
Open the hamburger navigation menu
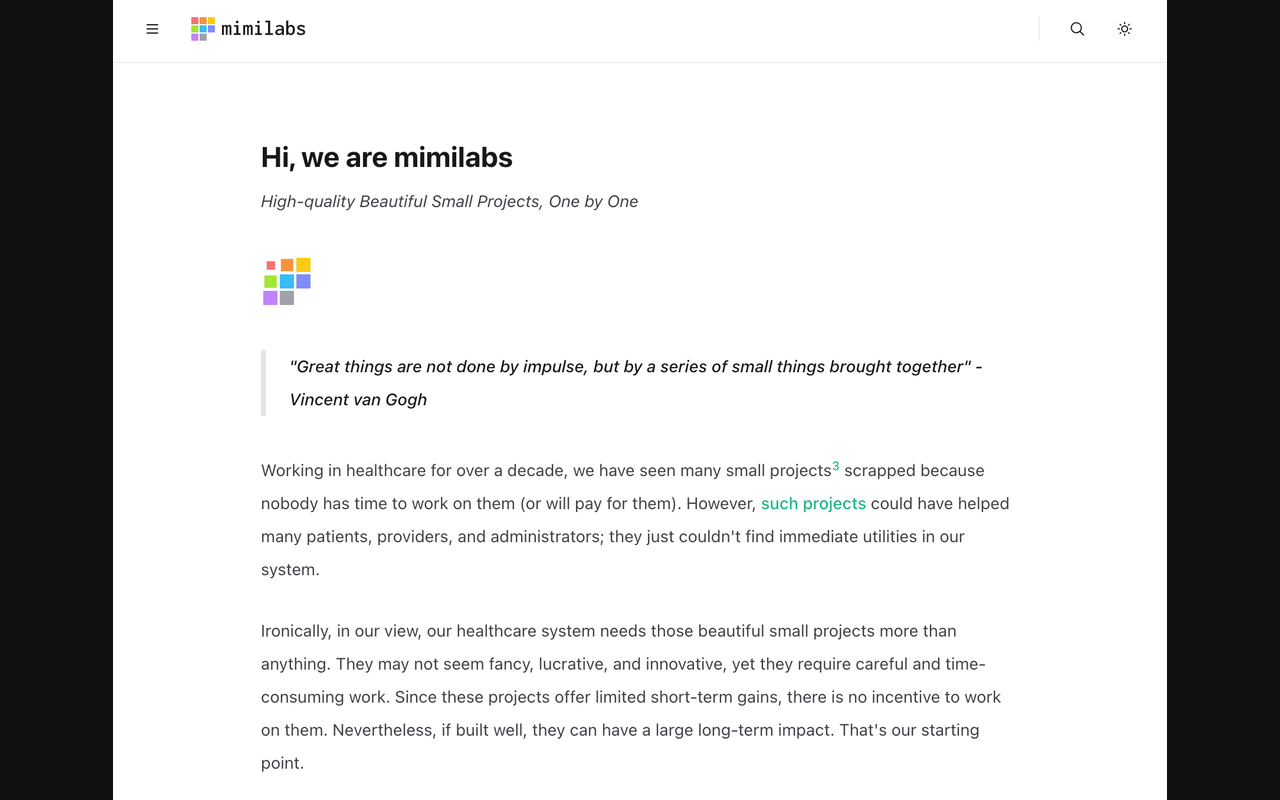(x=152, y=29)
